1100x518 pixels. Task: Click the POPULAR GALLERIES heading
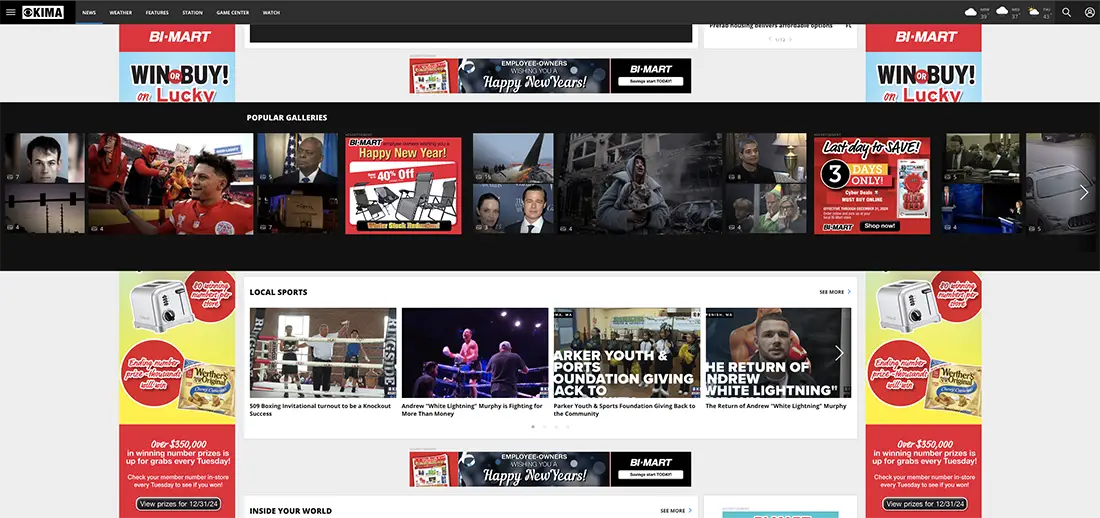(x=287, y=118)
